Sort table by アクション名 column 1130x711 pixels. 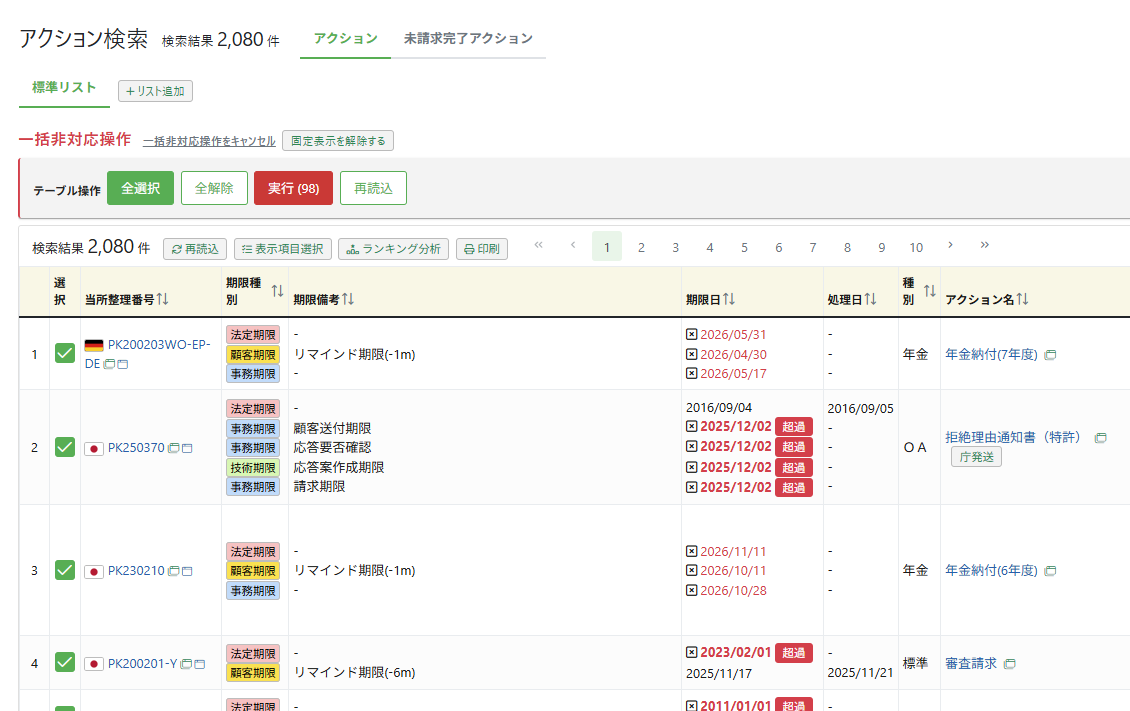tap(1023, 299)
